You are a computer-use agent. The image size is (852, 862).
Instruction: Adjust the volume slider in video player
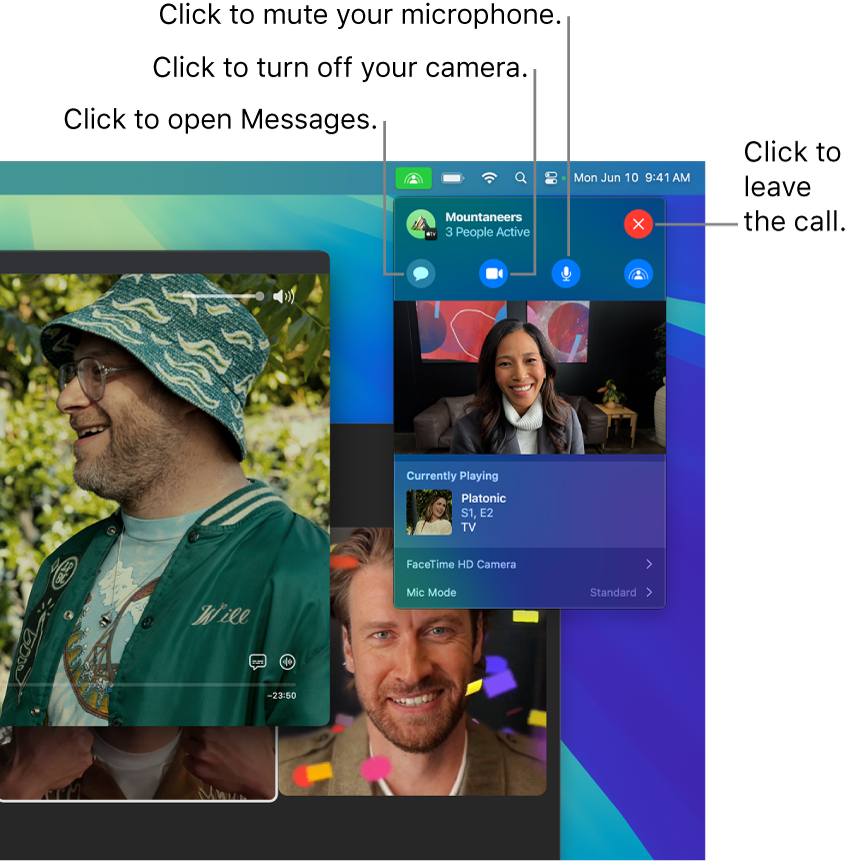[x=223, y=296]
